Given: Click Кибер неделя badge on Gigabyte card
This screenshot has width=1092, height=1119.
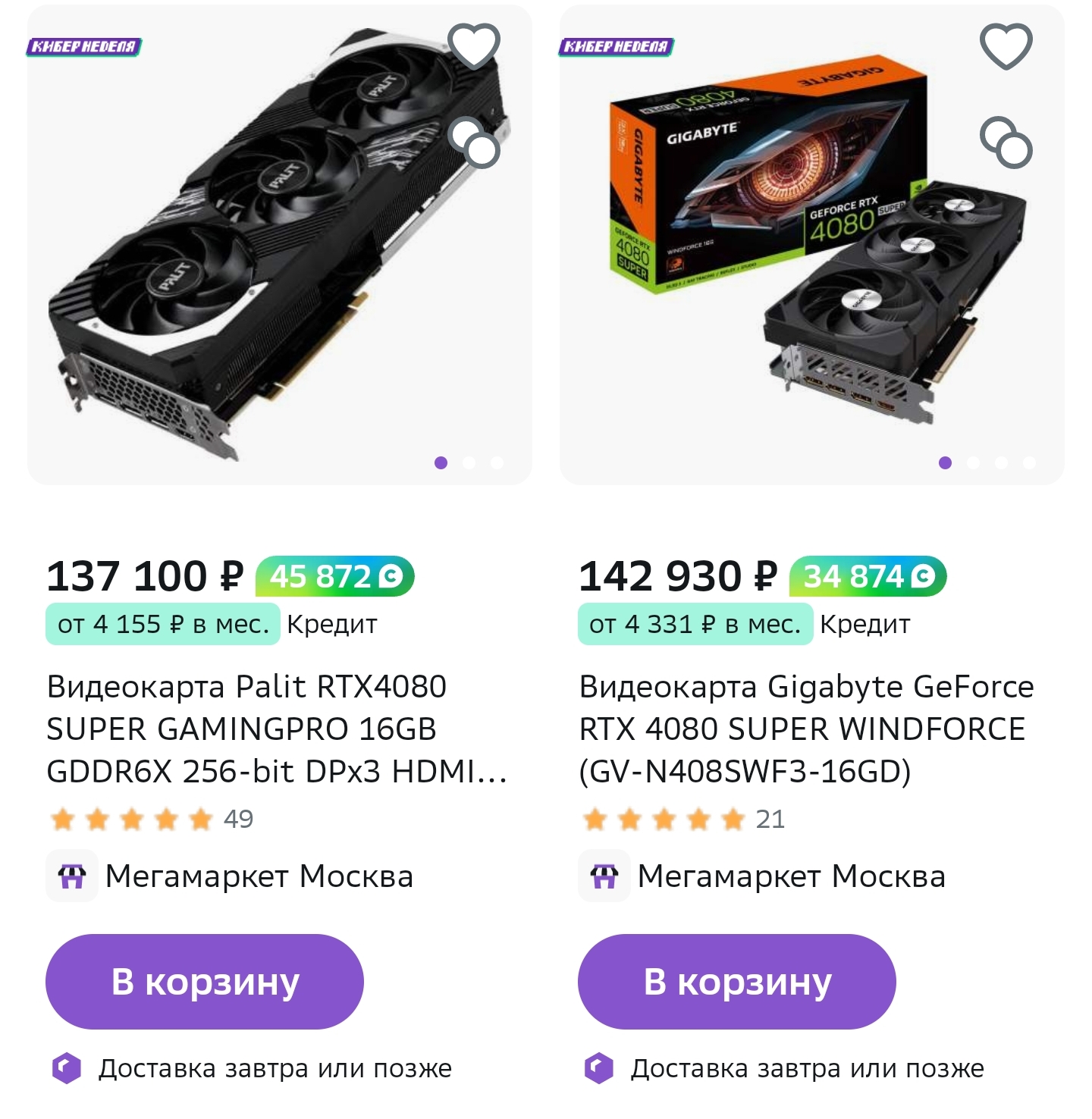Looking at the screenshot, I should coord(617,47).
